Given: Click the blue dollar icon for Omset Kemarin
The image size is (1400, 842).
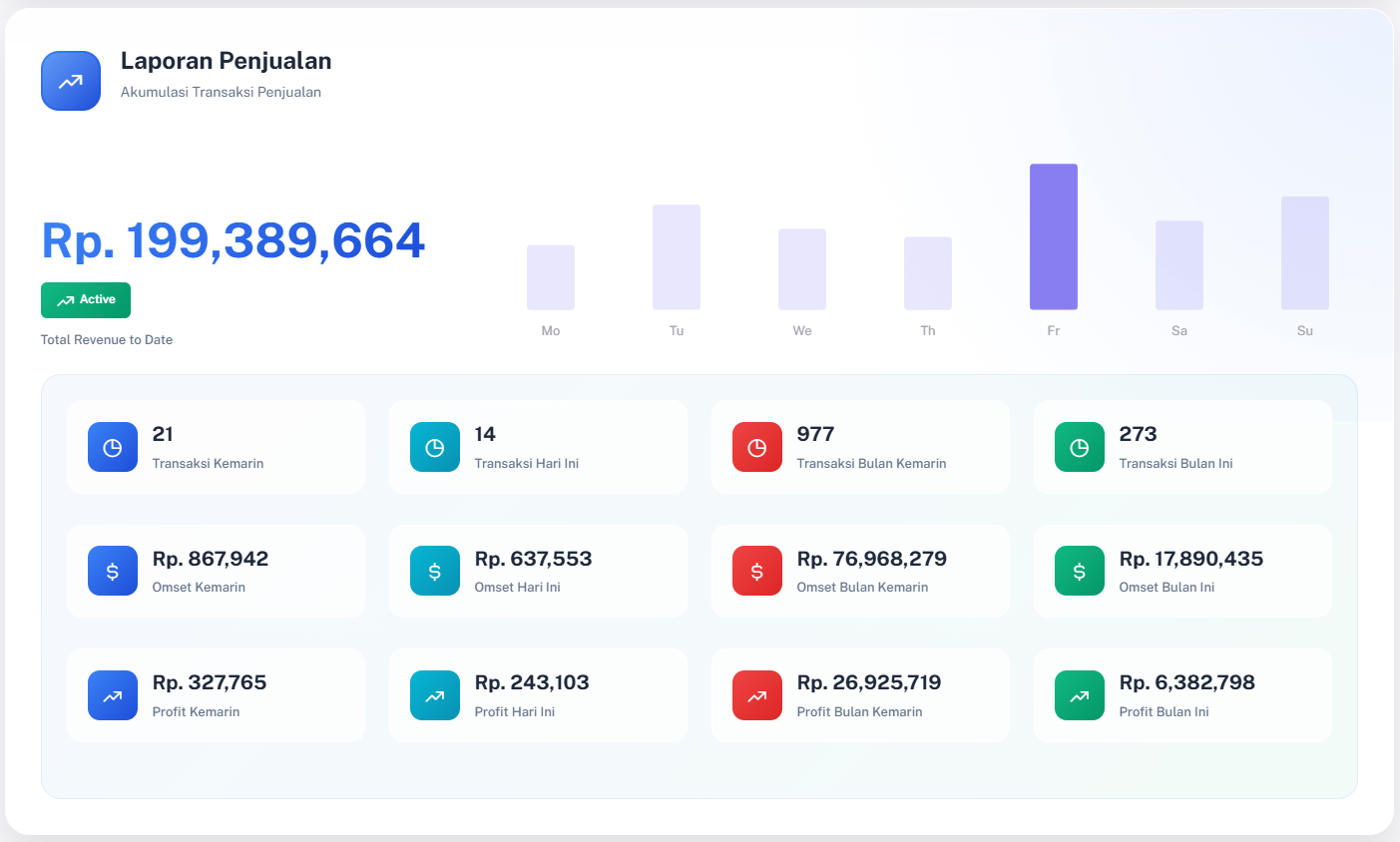Looking at the screenshot, I should pyautogui.click(x=113, y=571).
